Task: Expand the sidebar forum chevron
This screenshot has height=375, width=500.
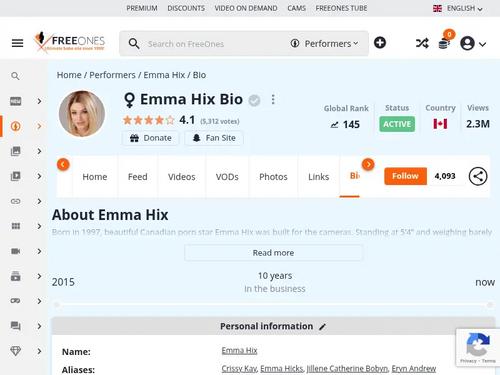Action: tap(39, 326)
